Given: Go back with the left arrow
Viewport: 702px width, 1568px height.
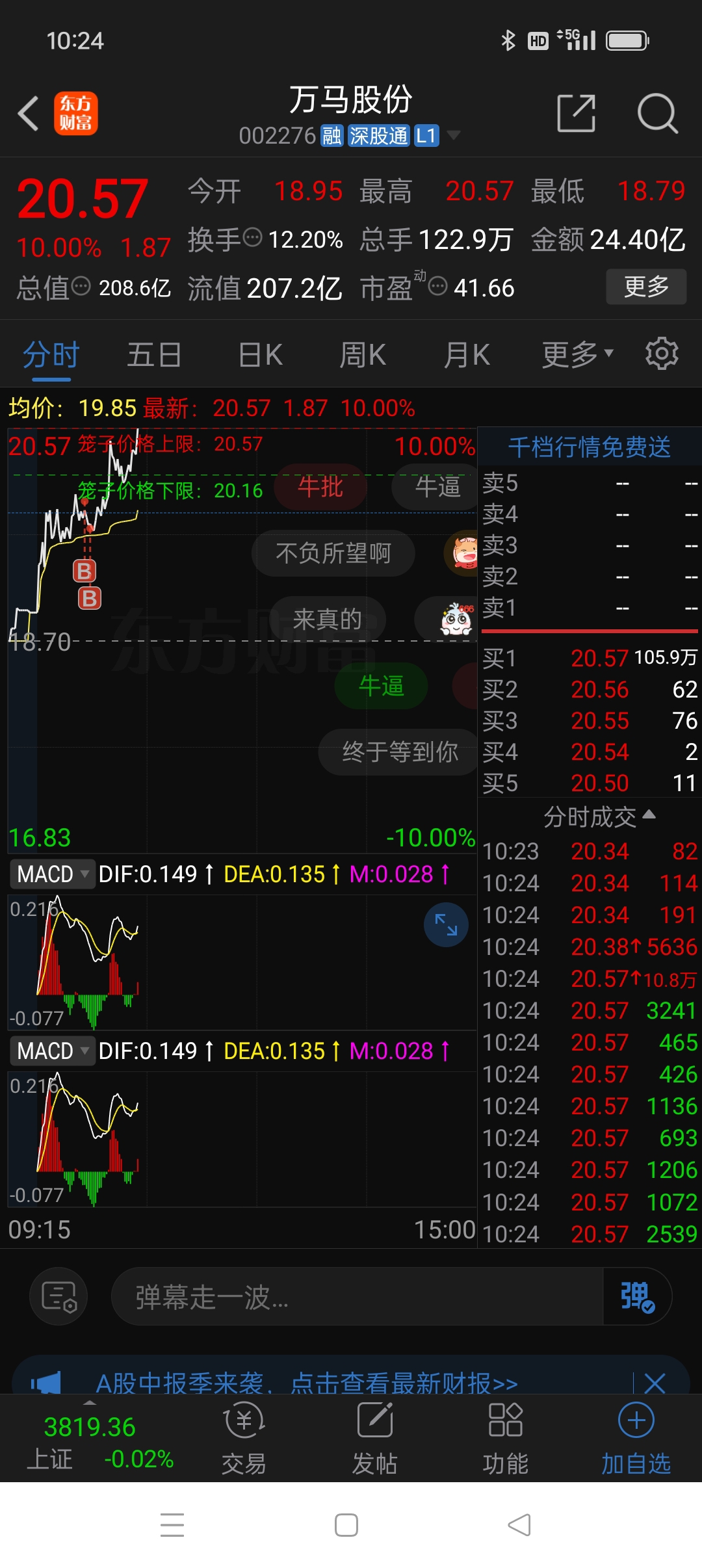Looking at the screenshot, I should [29, 114].
